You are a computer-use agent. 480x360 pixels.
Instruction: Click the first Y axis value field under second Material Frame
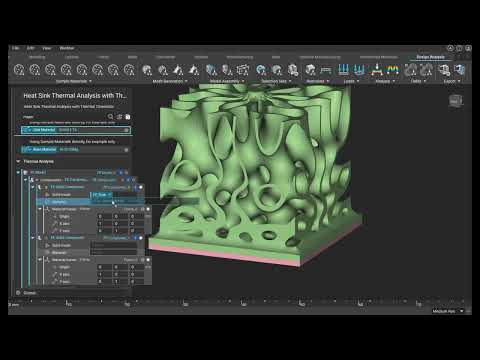point(104,282)
